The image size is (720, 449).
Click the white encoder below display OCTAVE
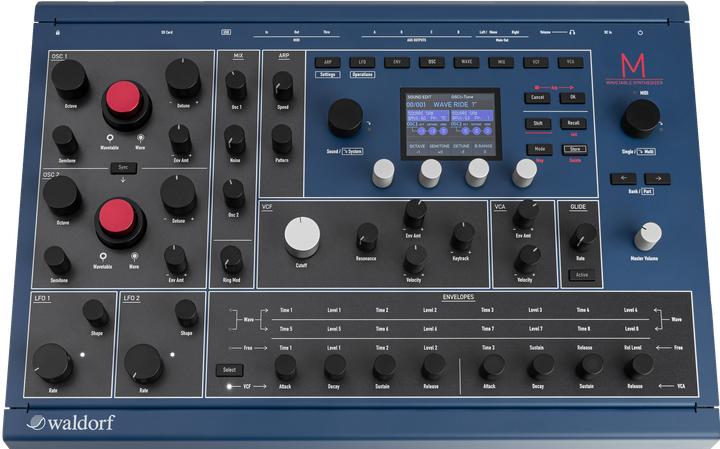click(383, 173)
